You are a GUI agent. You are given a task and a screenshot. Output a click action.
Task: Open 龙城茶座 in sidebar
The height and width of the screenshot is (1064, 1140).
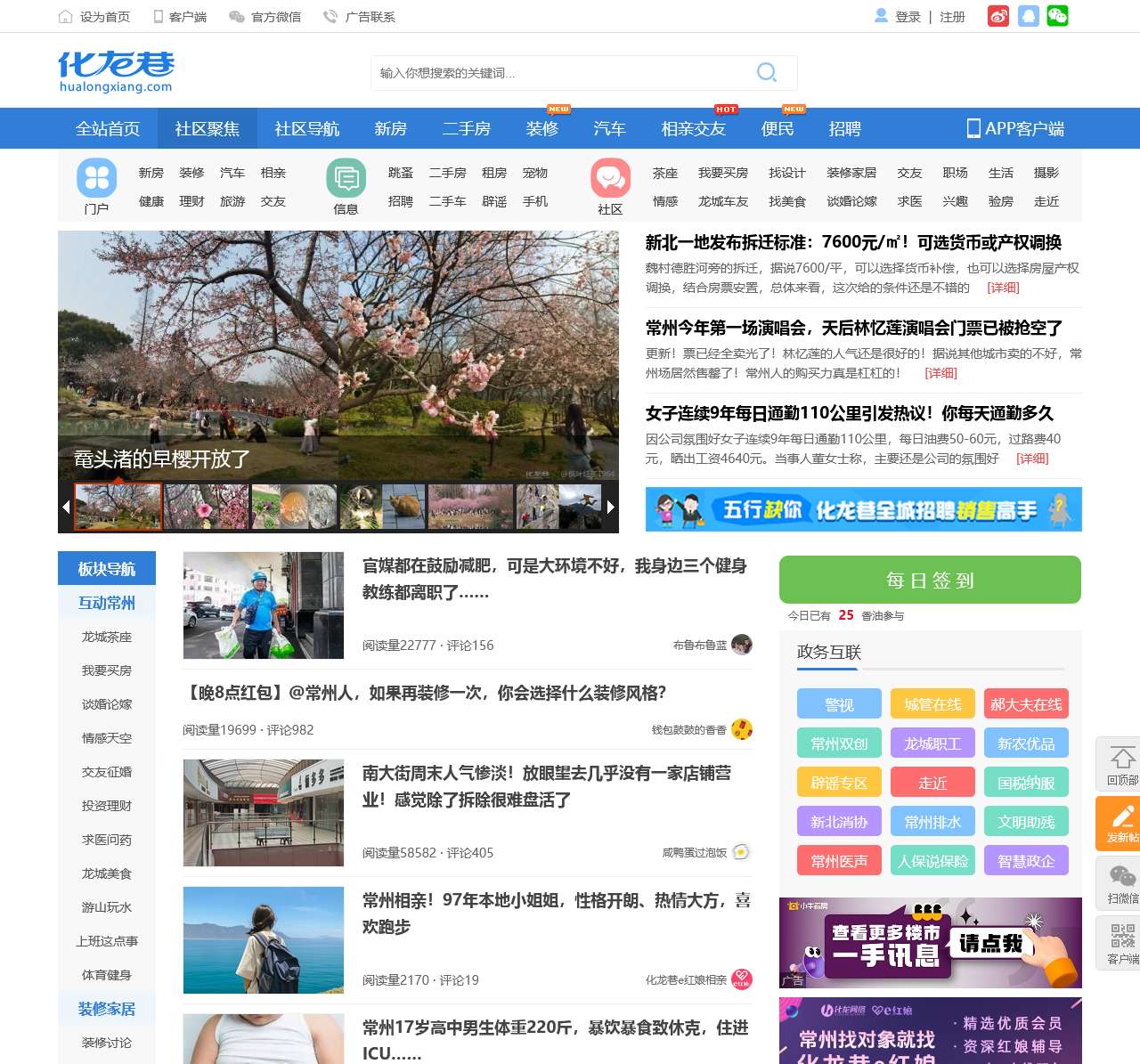point(107,637)
